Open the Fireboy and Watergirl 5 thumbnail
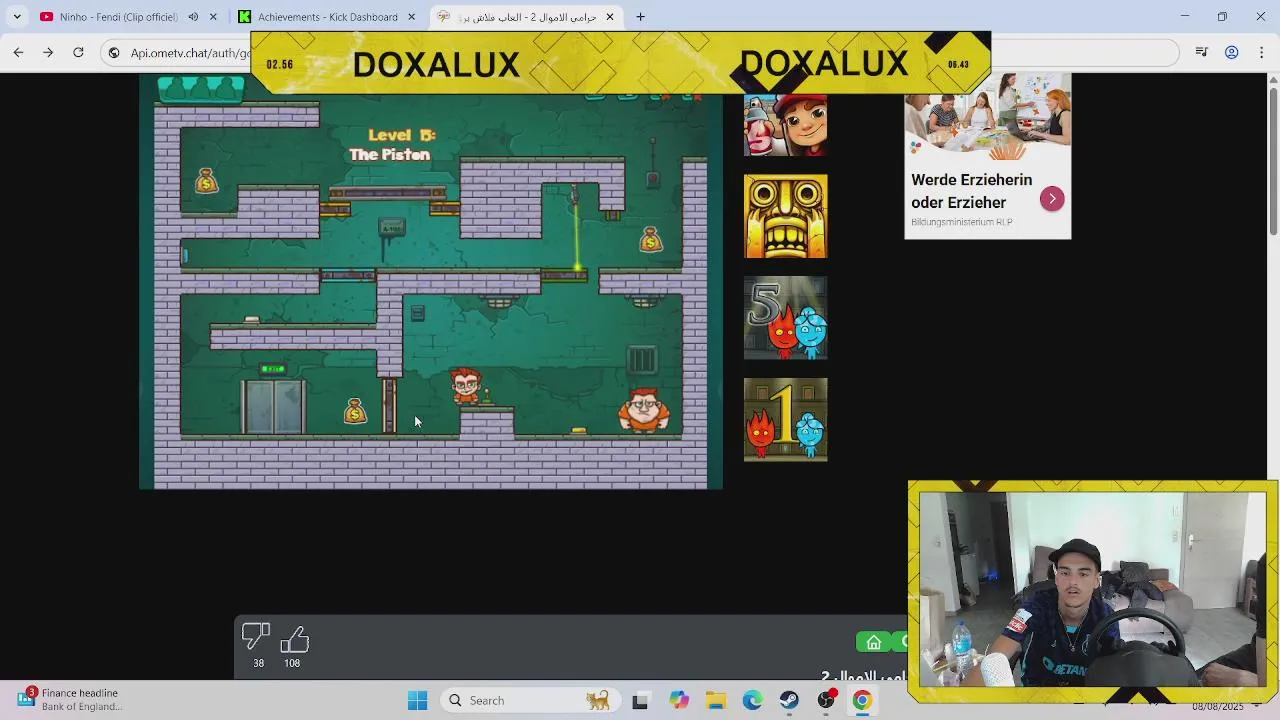Screen dimensions: 1280x720 coord(785,318)
